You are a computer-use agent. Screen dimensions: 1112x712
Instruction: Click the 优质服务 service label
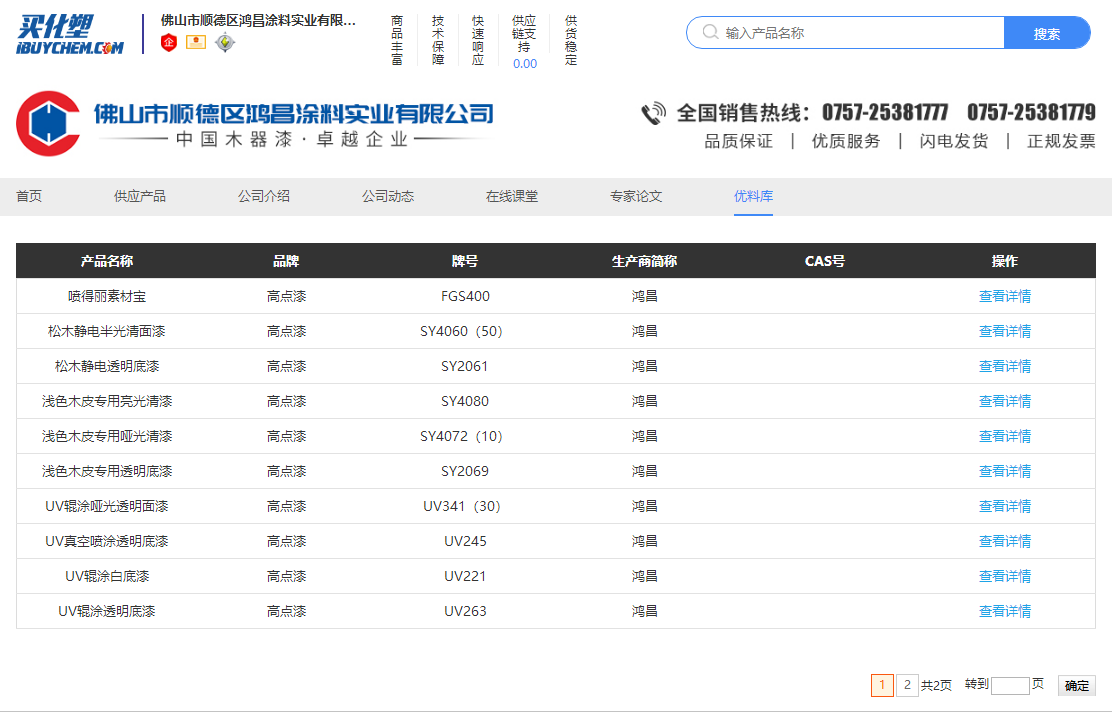(846, 141)
